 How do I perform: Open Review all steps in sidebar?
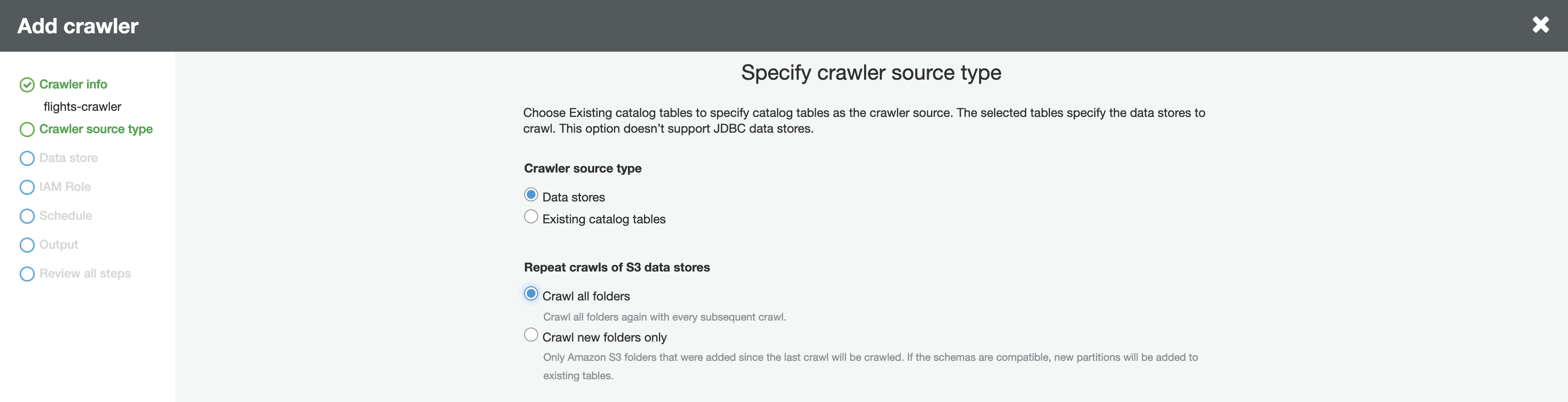[x=84, y=274]
